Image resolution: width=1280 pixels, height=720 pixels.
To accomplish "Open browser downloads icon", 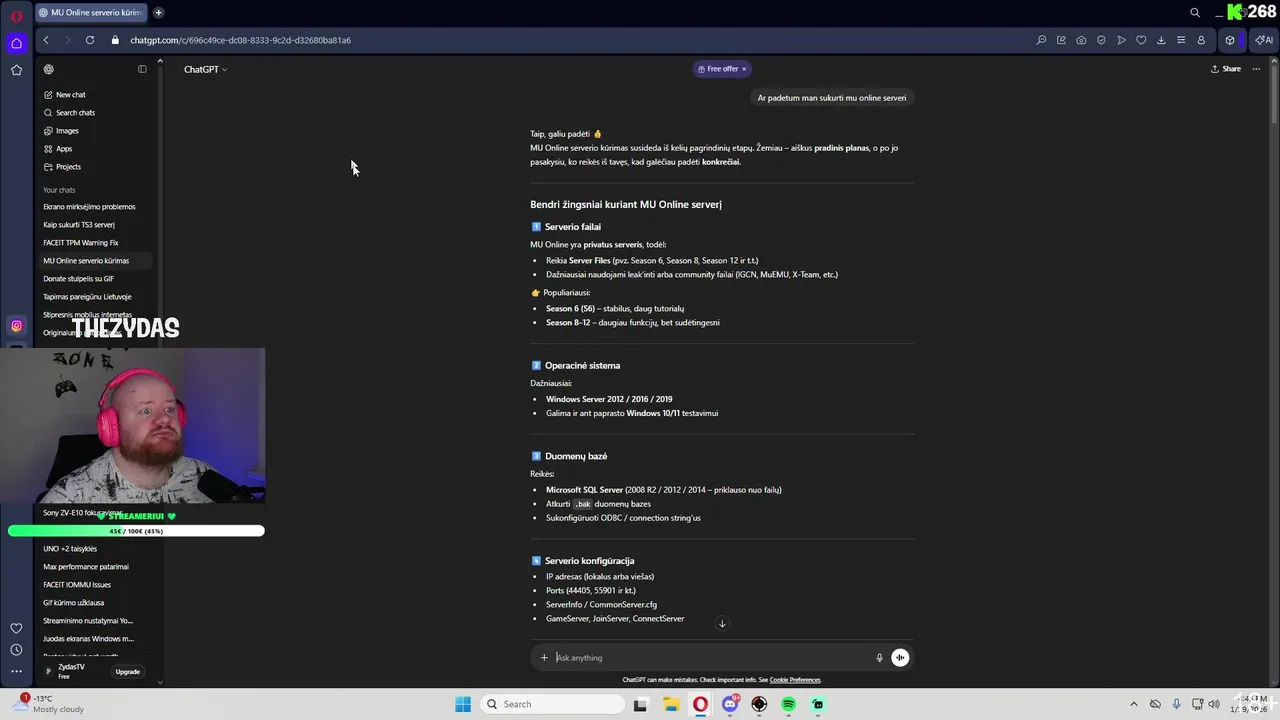I will tap(1161, 40).
